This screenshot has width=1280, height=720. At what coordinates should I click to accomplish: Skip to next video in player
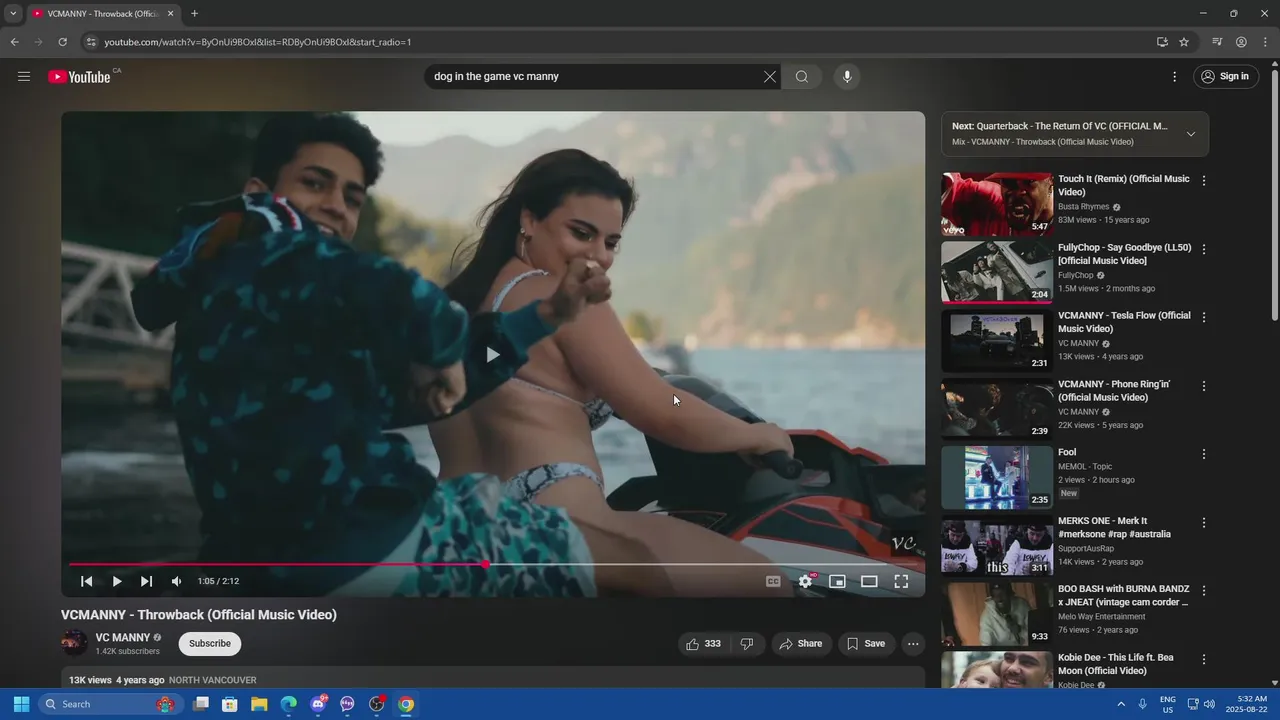click(x=147, y=581)
